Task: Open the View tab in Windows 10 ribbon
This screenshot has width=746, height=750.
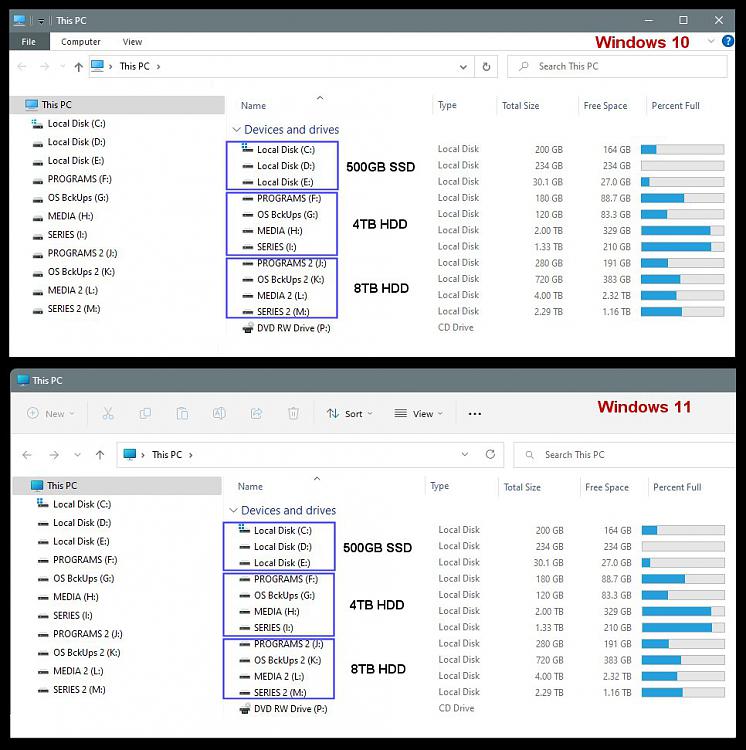Action: [x=132, y=42]
